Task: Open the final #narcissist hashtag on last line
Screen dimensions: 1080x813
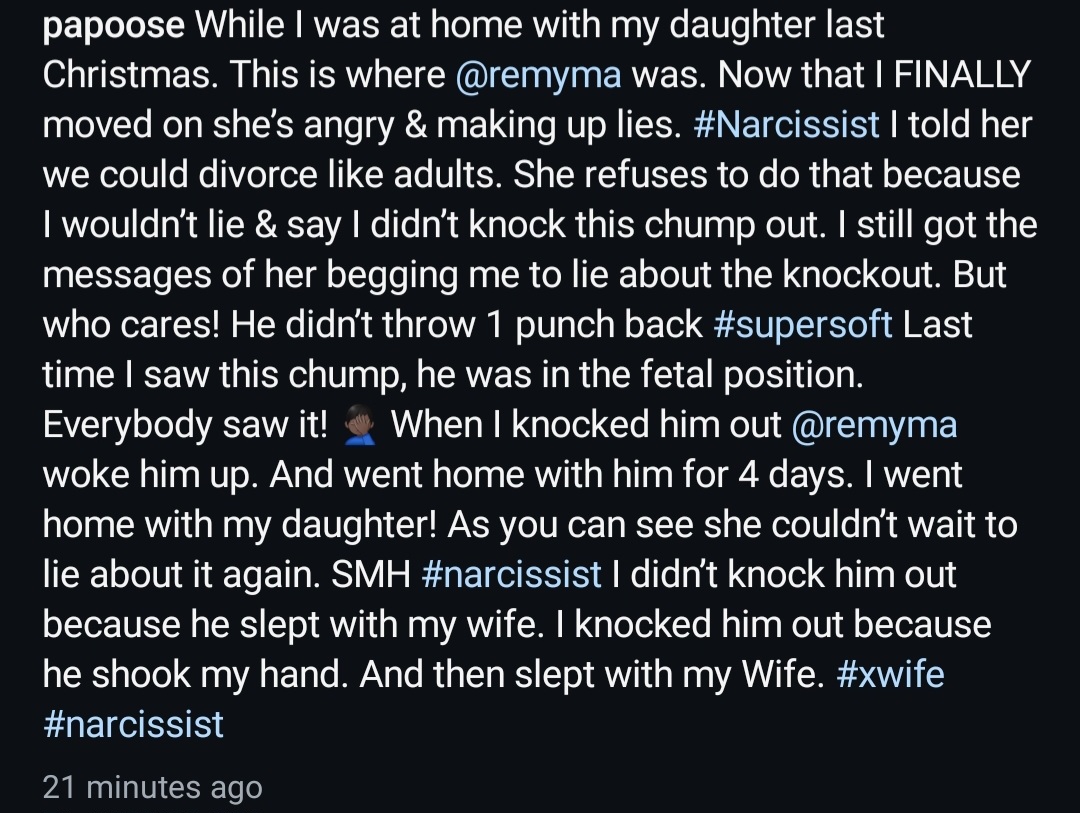Action: pyautogui.click(x=134, y=725)
